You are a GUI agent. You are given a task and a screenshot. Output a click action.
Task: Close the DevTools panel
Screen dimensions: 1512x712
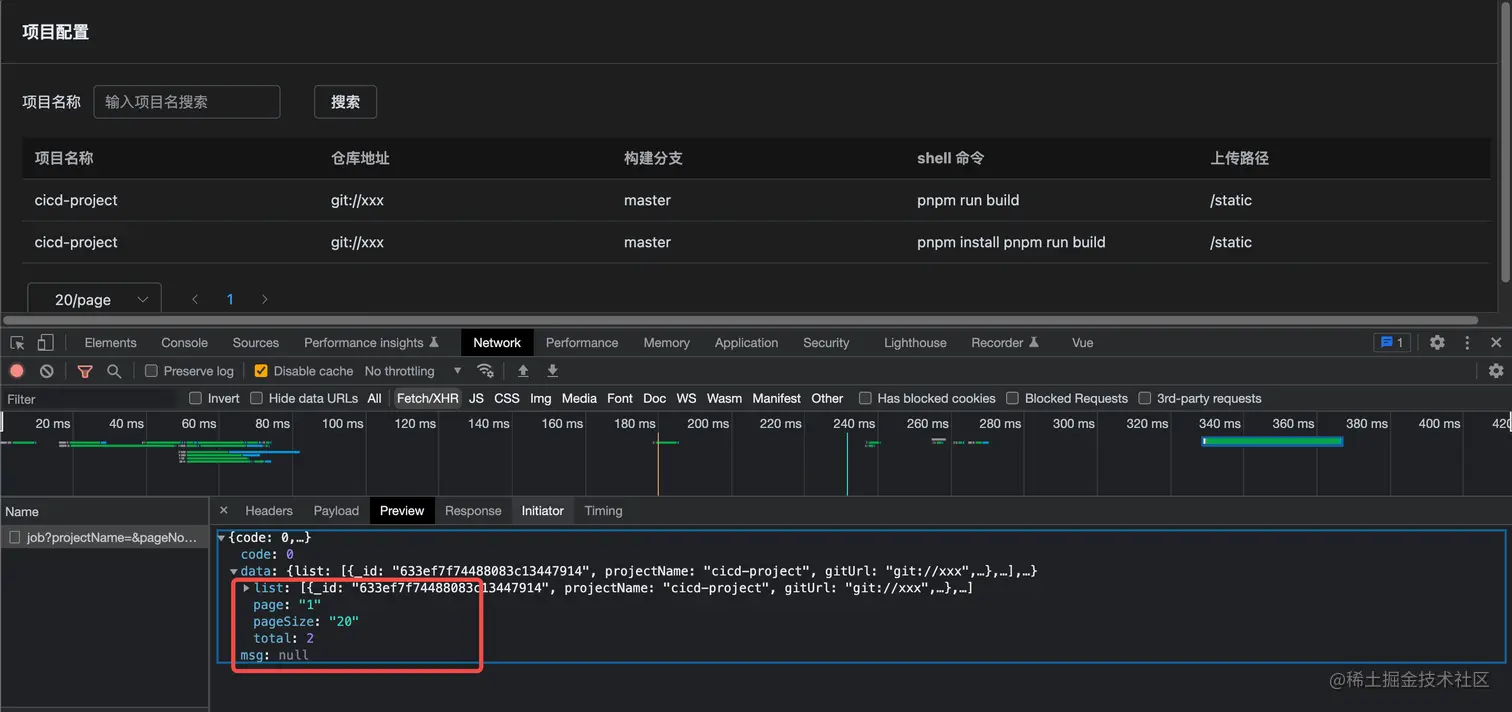click(1496, 342)
